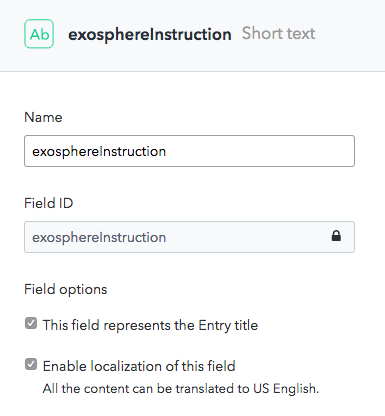This screenshot has height=416, width=385.
Task: Click the Field ID label
Action: tap(49, 203)
